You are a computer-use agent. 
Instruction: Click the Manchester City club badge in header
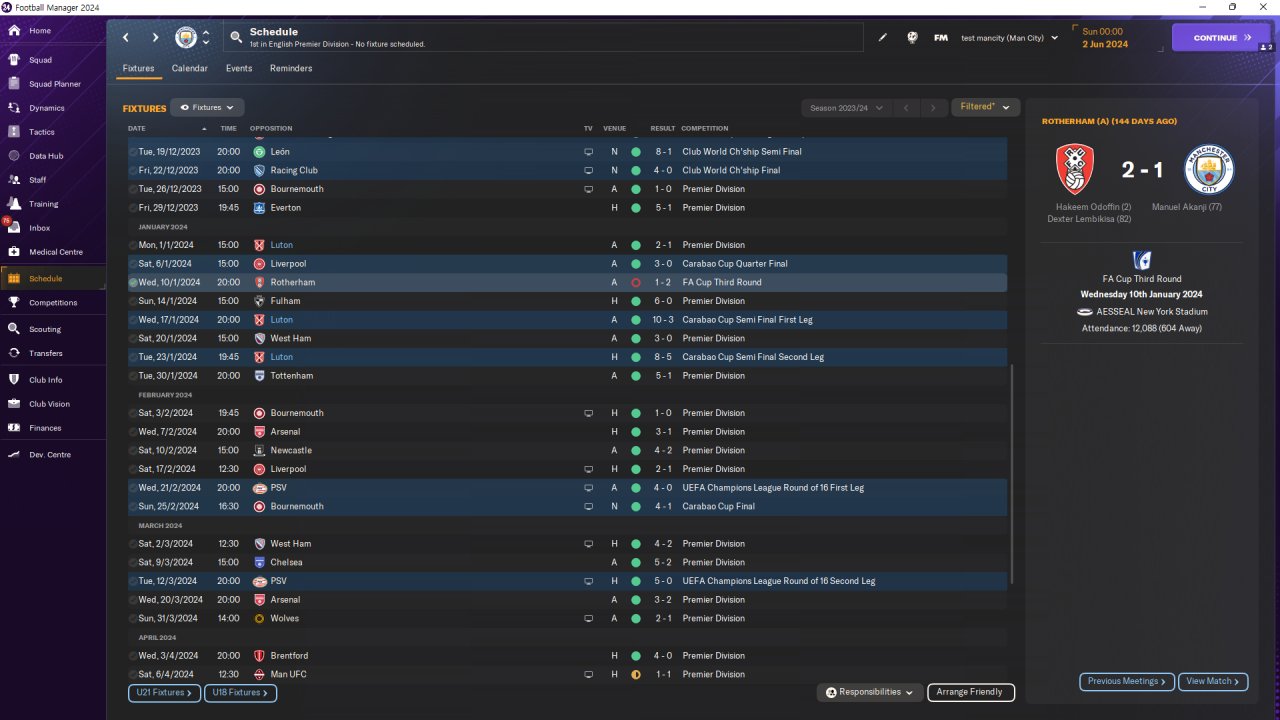tap(186, 38)
